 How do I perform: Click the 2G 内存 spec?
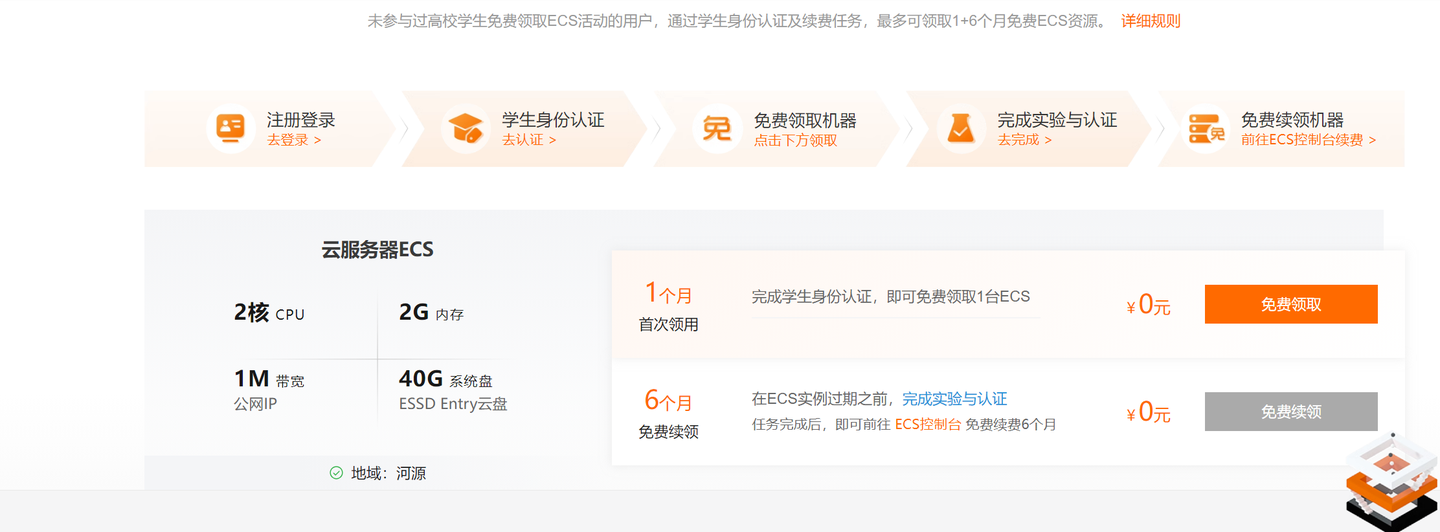click(431, 313)
